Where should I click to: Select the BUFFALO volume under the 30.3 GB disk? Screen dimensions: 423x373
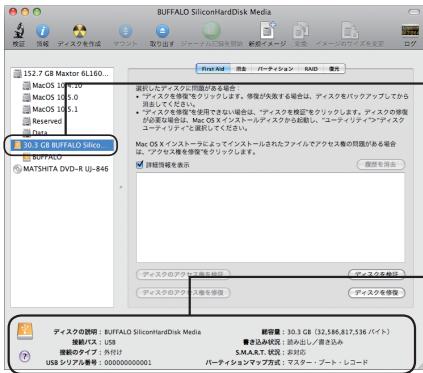62,157
